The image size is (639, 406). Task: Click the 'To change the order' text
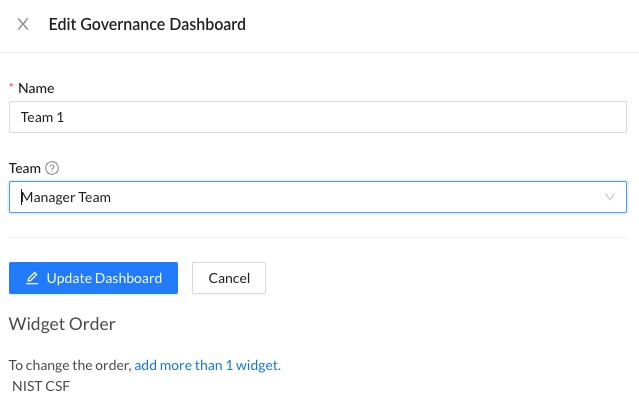(x=70, y=365)
